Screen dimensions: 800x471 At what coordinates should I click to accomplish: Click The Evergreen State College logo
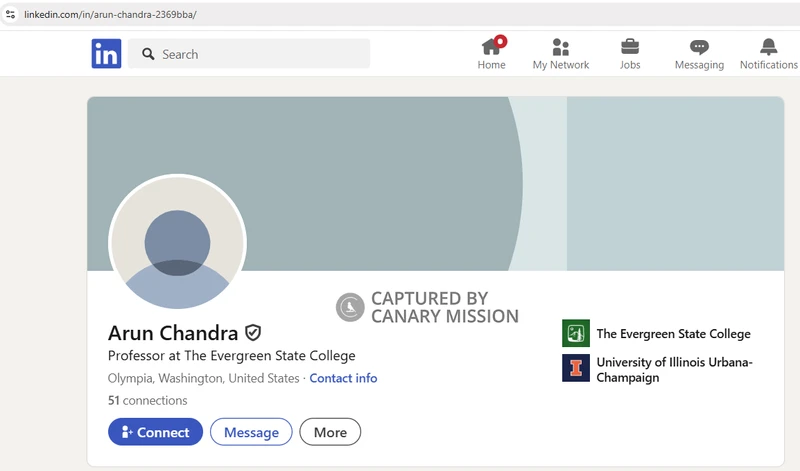(576, 333)
